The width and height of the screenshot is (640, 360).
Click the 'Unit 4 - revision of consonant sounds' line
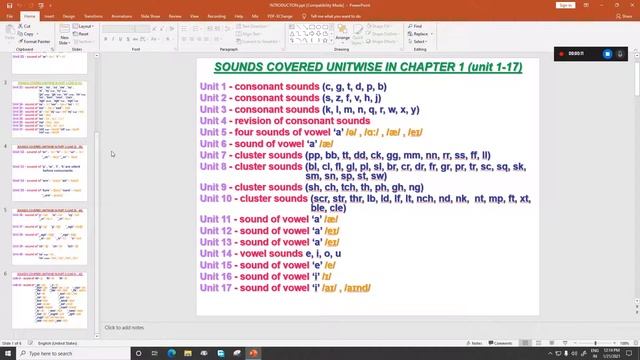(285, 121)
